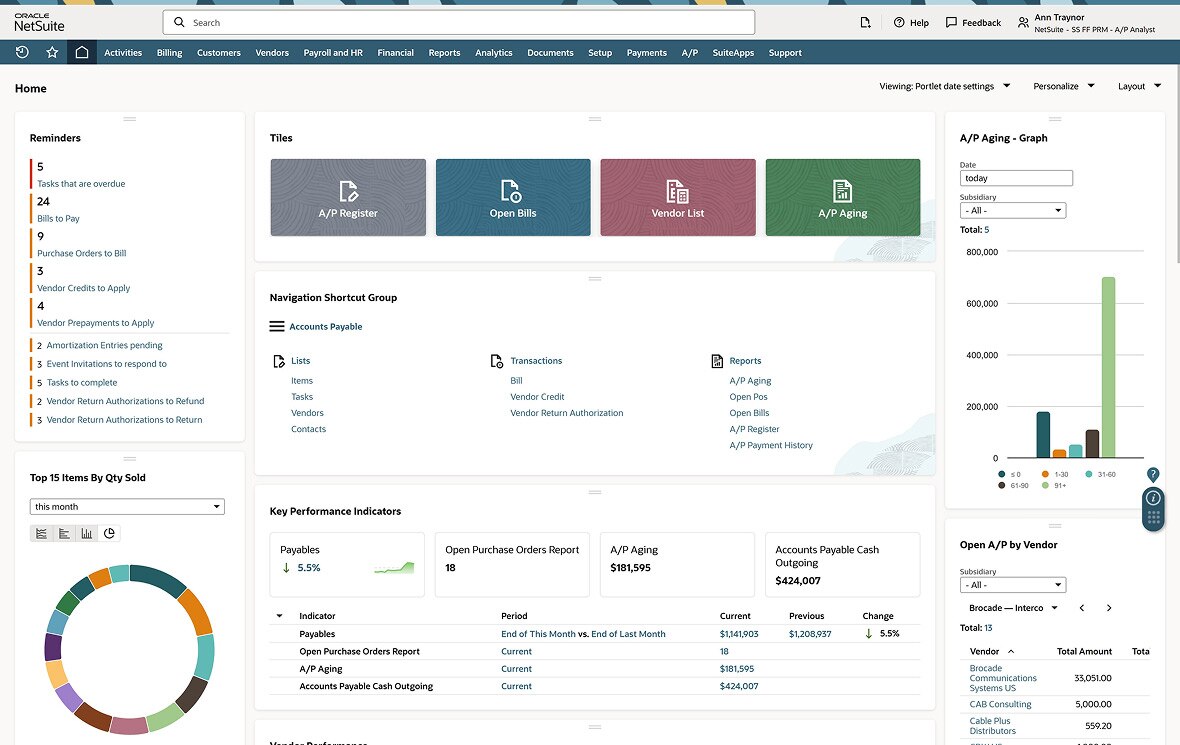Viewport: 1180px width, 745px height.
Task: Click the Create New document icon
Action: click(865, 22)
